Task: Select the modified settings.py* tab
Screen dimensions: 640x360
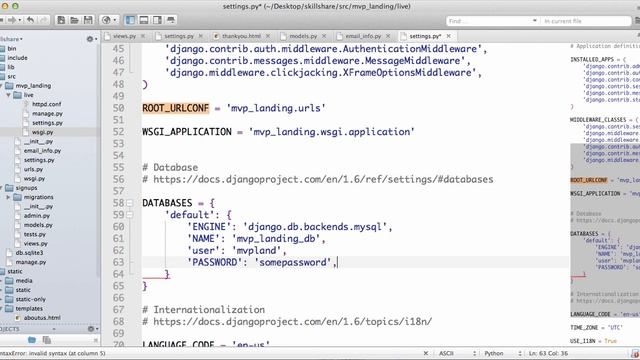Action: (425, 36)
